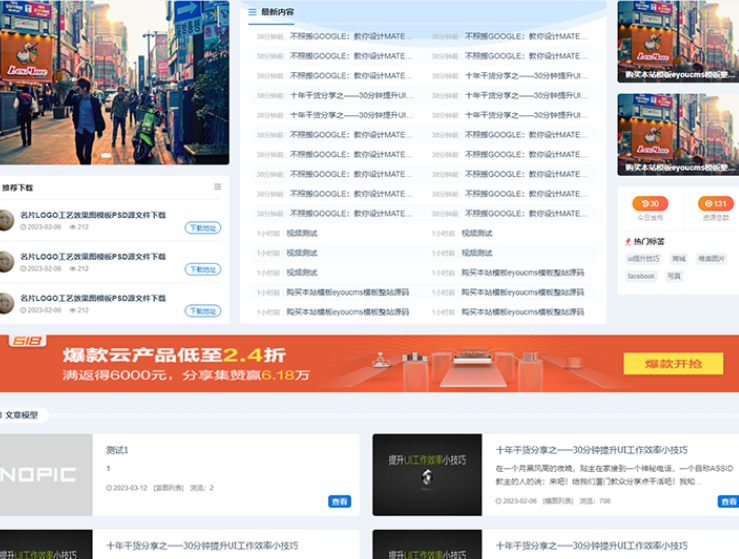Open the 唯美图片 tag
The height and width of the screenshot is (559, 739).
pos(712,258)
